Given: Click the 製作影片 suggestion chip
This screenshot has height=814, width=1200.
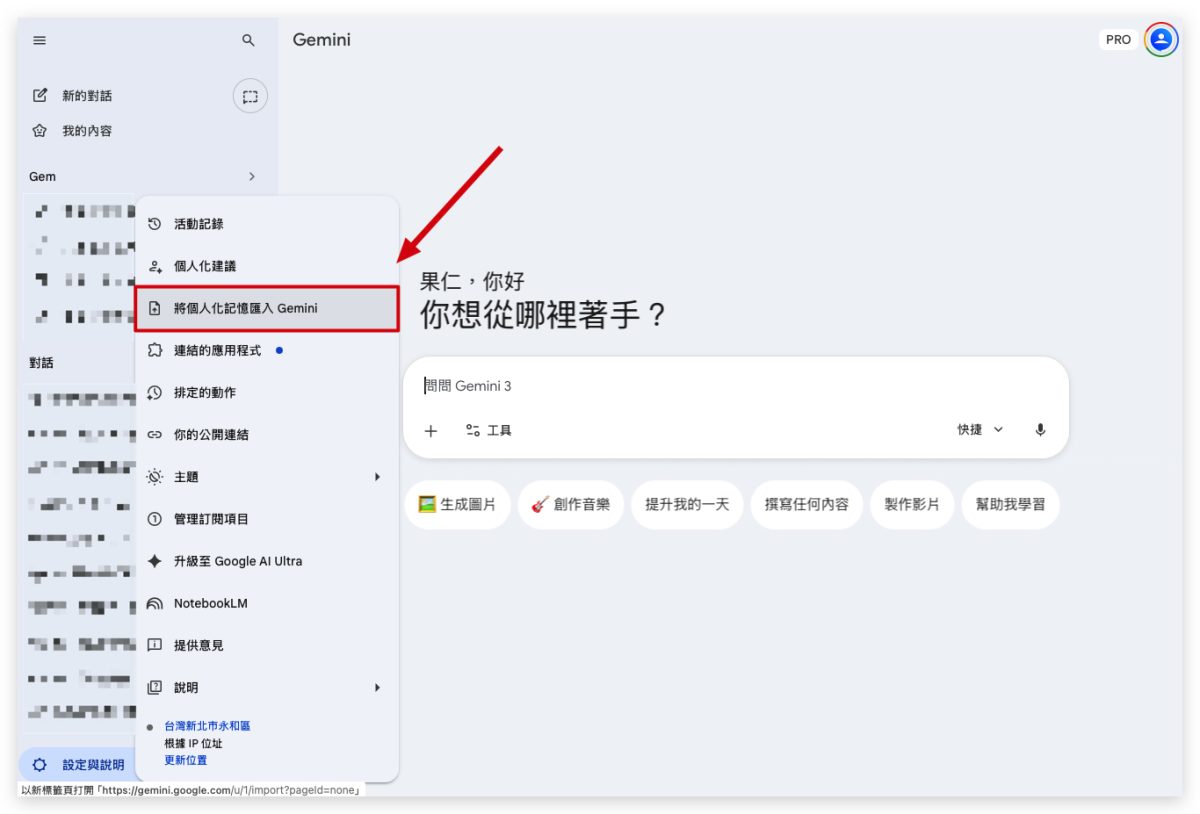Looking at the screenshot, I should click(x=912, y=504).
